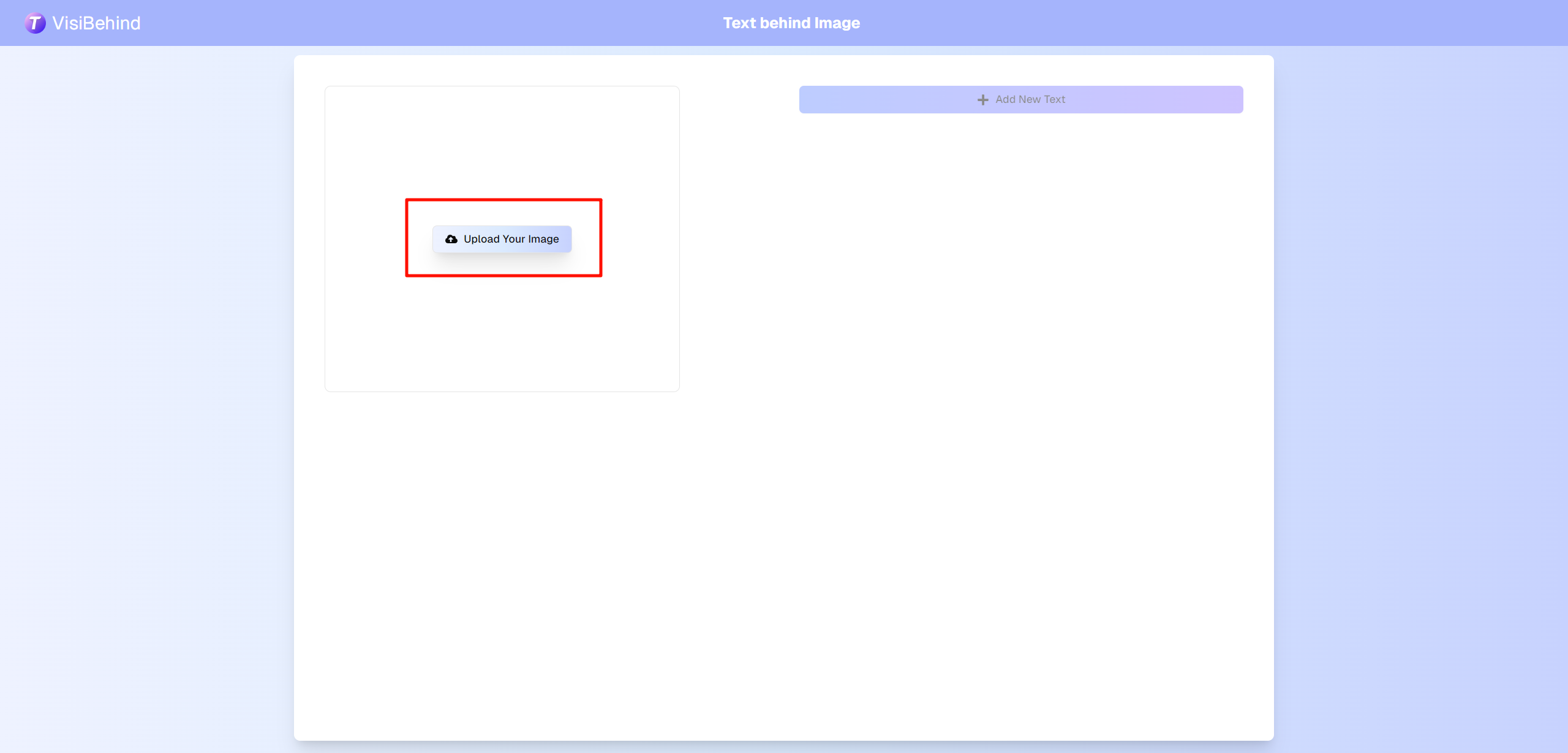Click the cloud icon in the upload button

(451, 239)
